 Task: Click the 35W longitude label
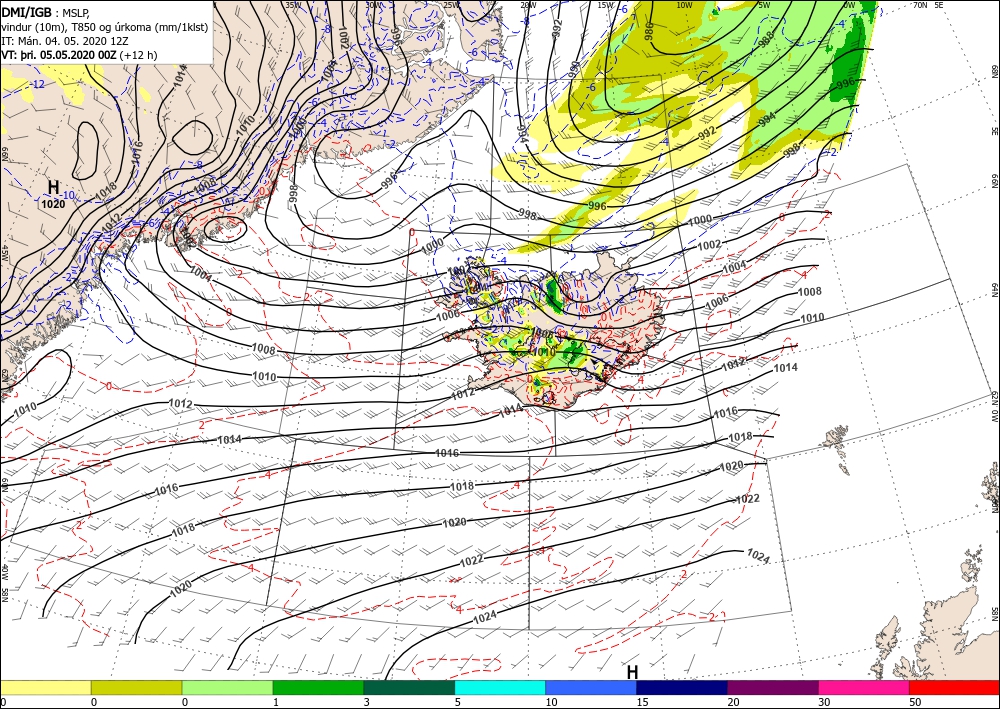[293, 5]
